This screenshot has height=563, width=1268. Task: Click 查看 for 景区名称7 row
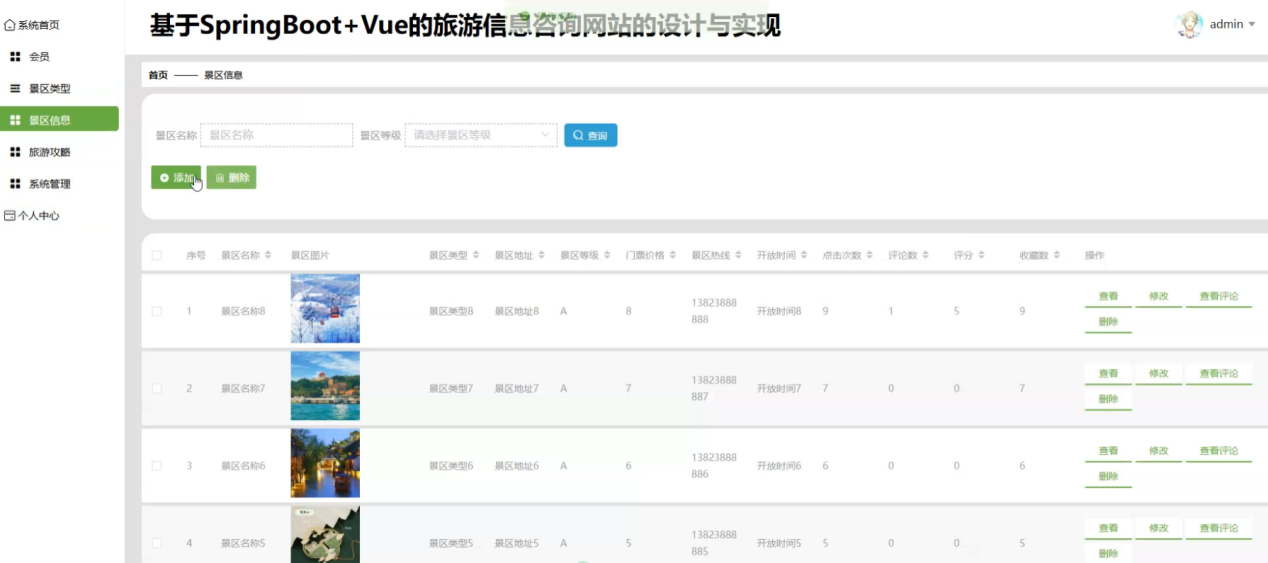point(1108,374)
